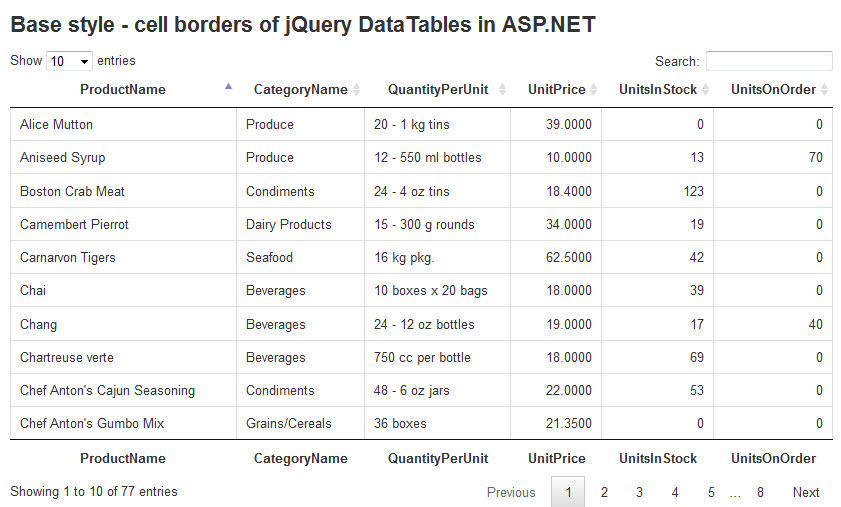Open the Show entries dropdown

69,61
